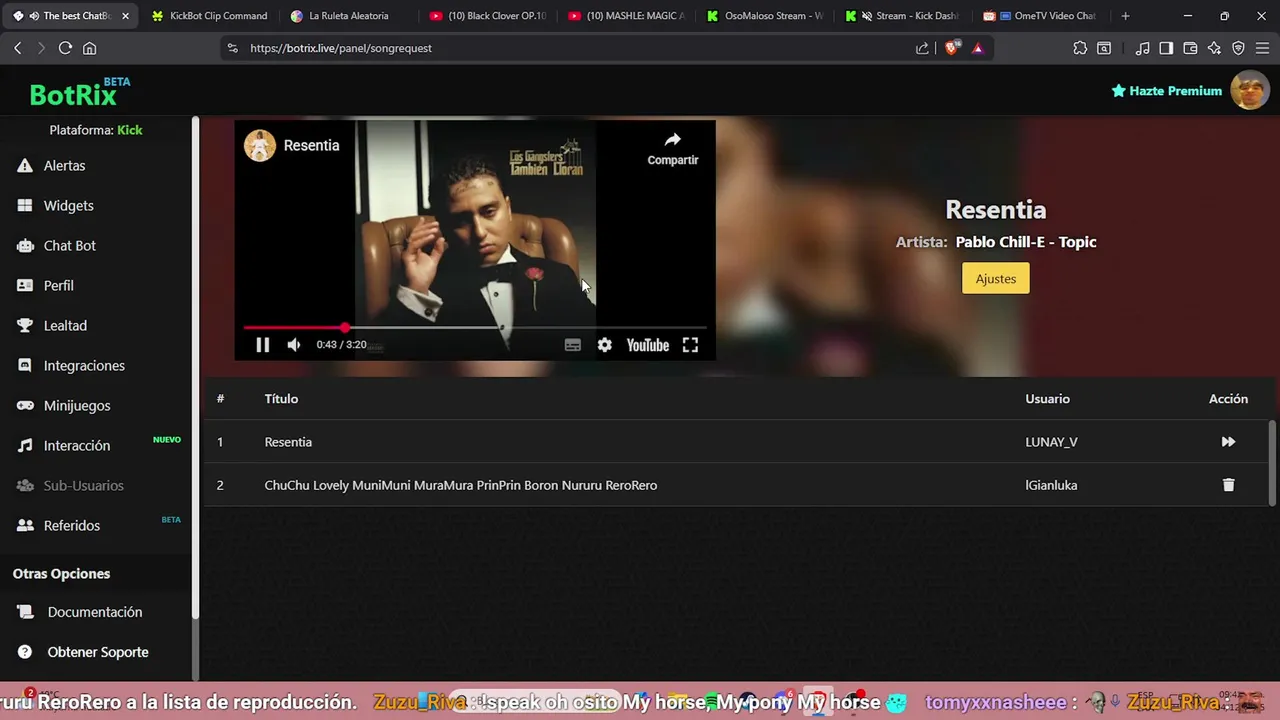Click the Acción column header

pyautogui.click(x=1228, y=399)
